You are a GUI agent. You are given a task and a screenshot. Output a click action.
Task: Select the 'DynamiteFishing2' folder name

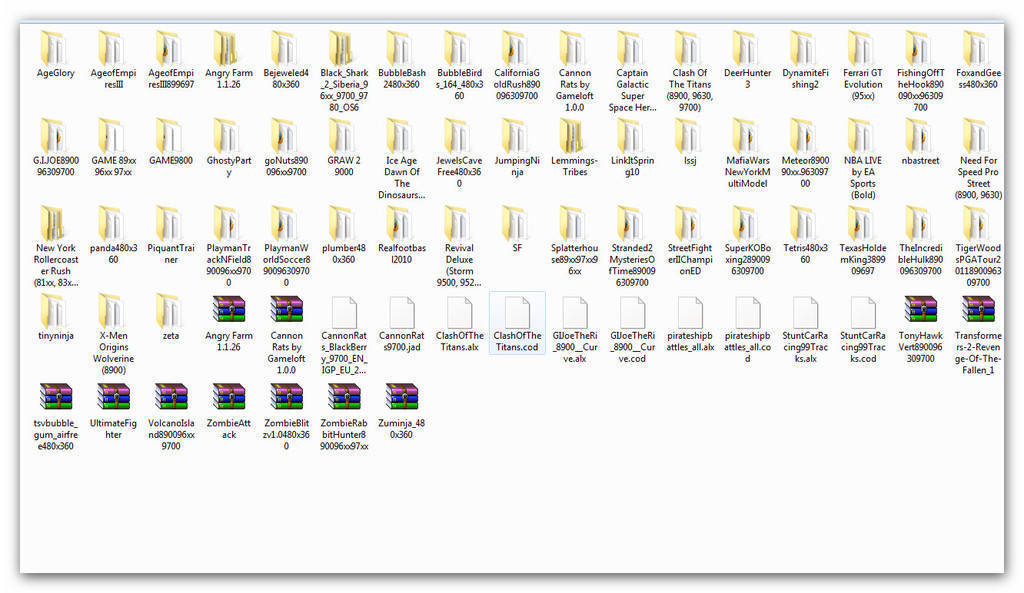point(805,78)
